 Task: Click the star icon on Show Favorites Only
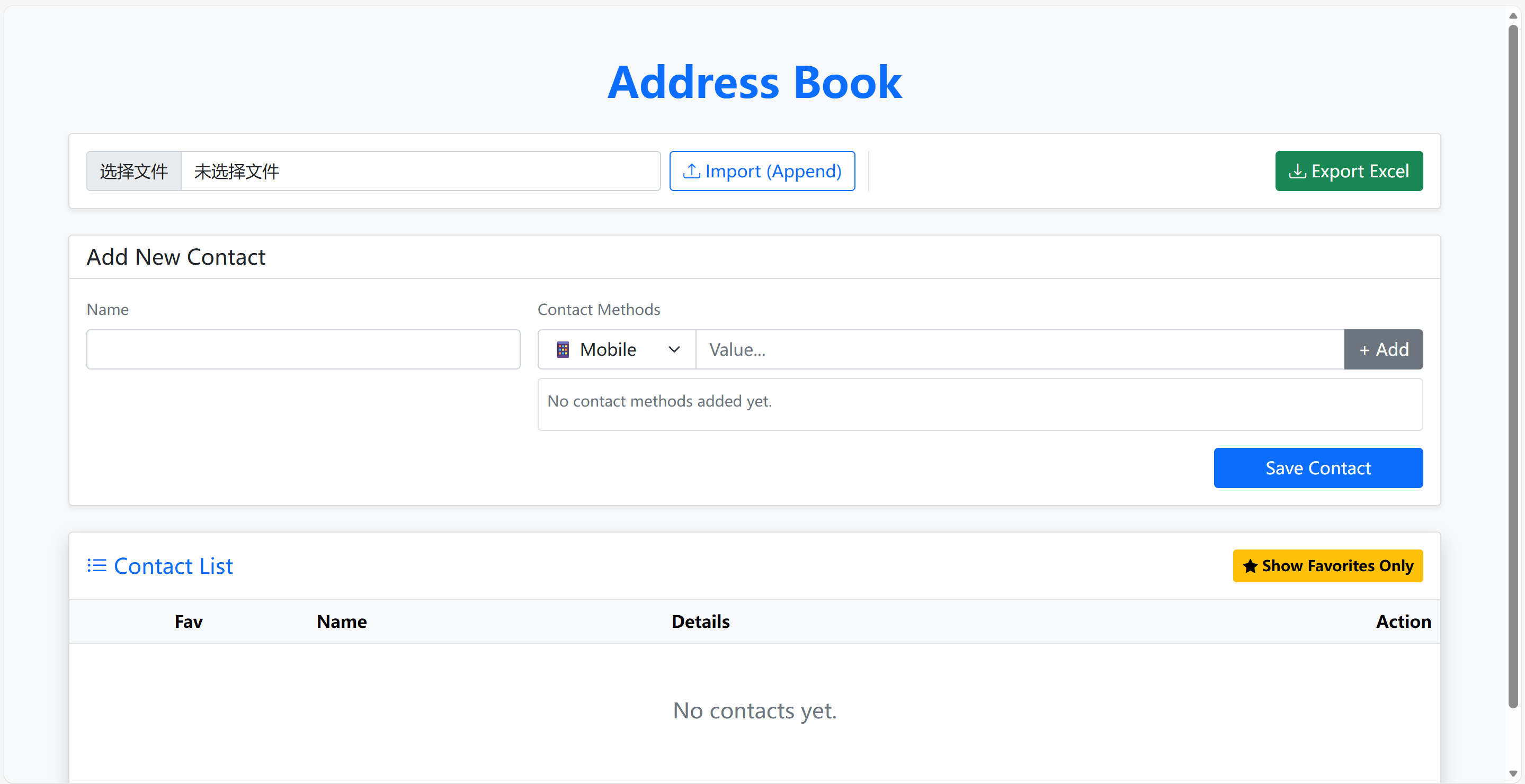[1250, 566]
